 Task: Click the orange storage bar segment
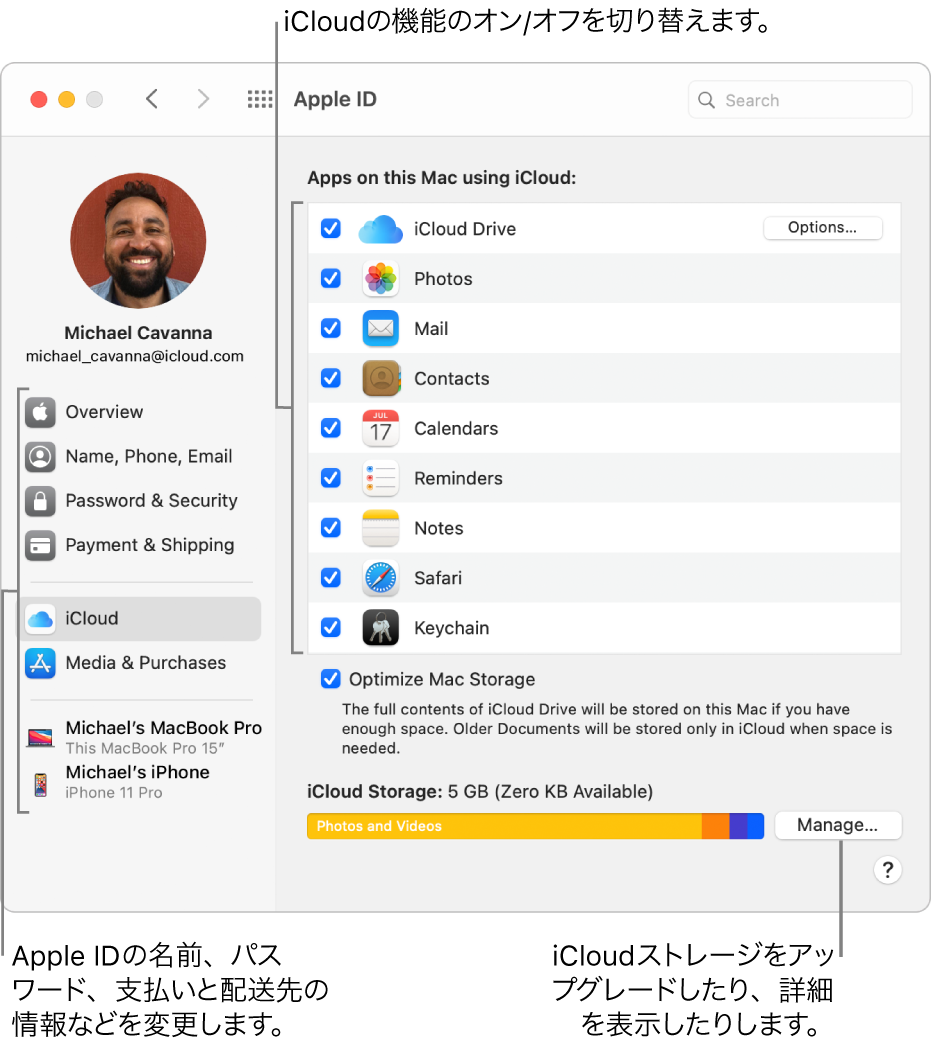point(716,826)
